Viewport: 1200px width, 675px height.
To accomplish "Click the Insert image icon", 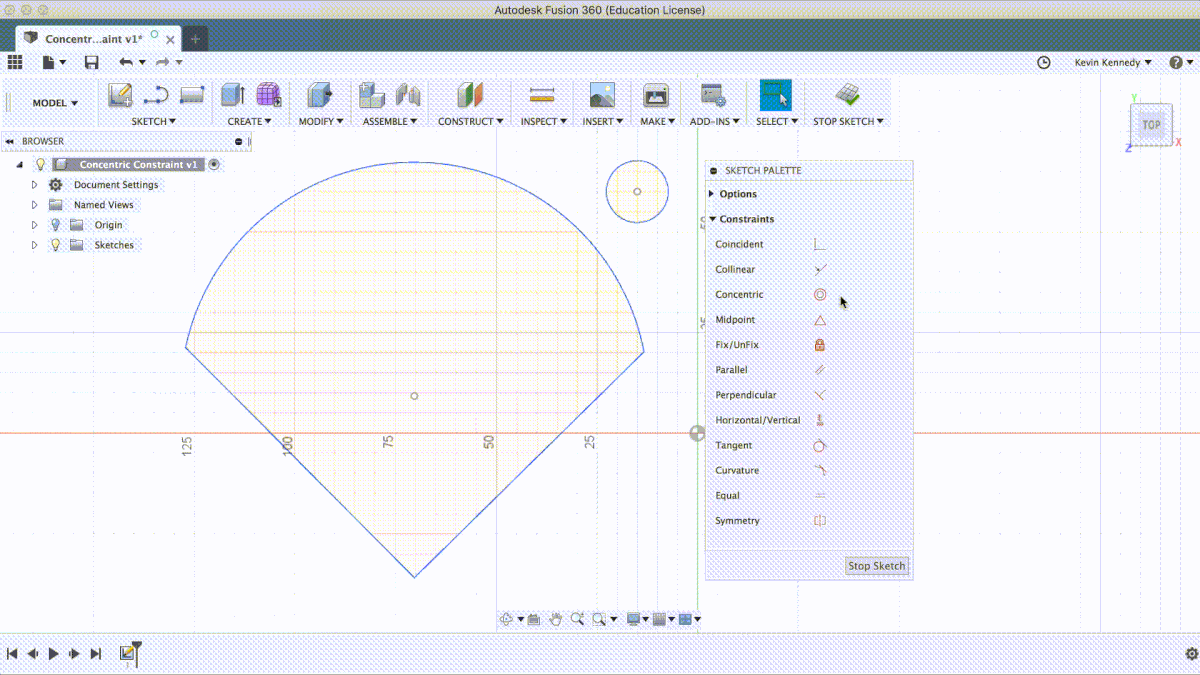I will [x=602, y=96].
